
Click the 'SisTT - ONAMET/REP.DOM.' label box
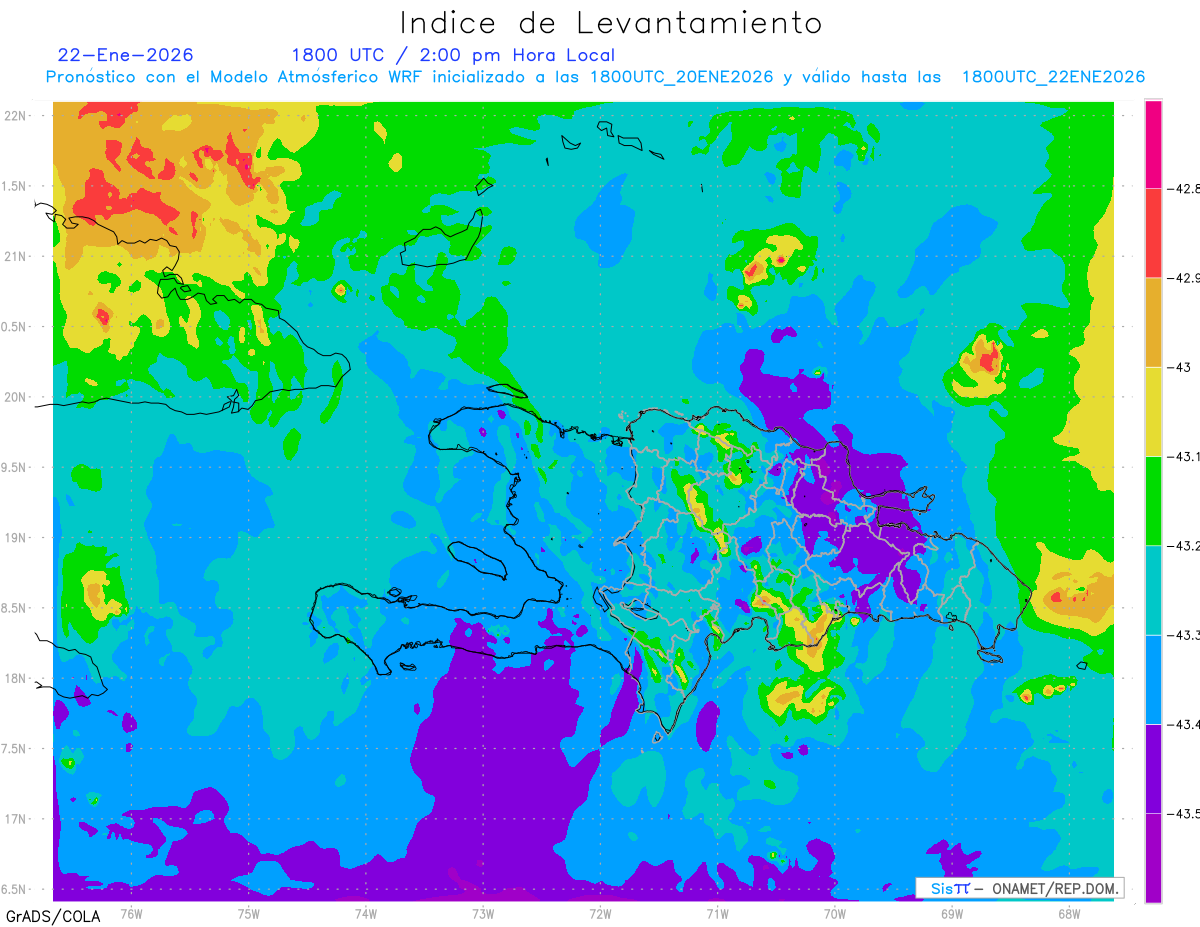[x=1019, y=888]
